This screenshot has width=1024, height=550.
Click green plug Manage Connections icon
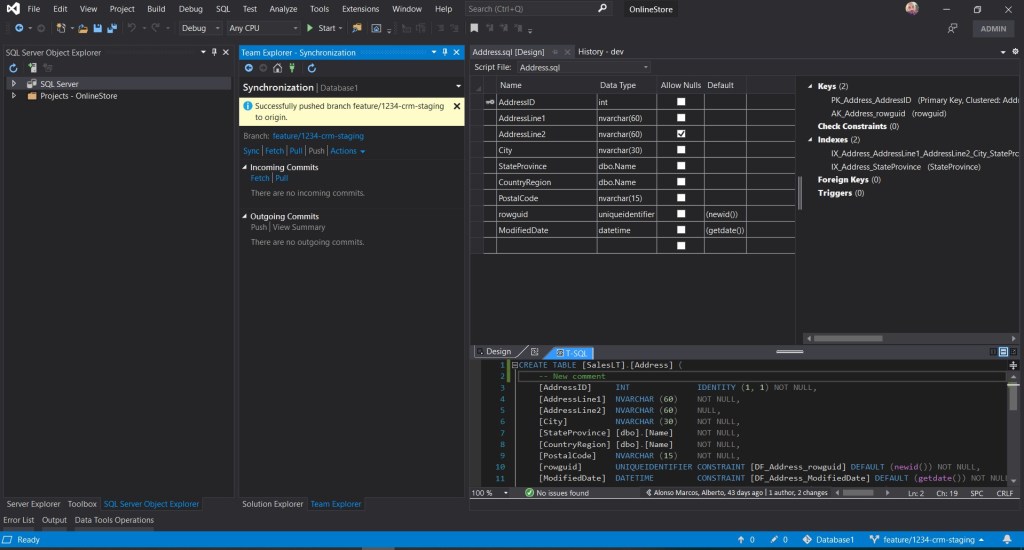[291, 68]
